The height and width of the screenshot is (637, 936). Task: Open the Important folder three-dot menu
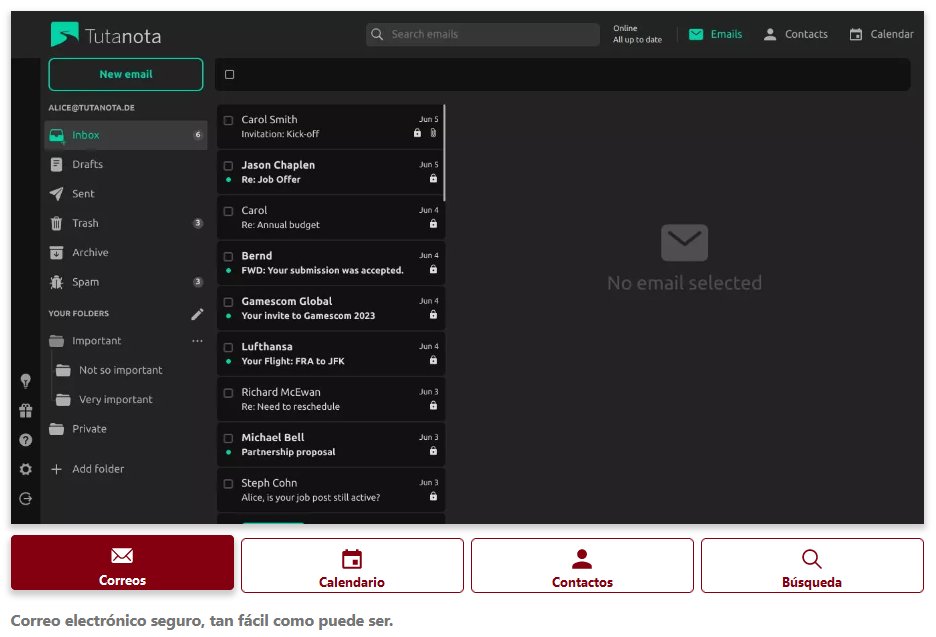197,341
